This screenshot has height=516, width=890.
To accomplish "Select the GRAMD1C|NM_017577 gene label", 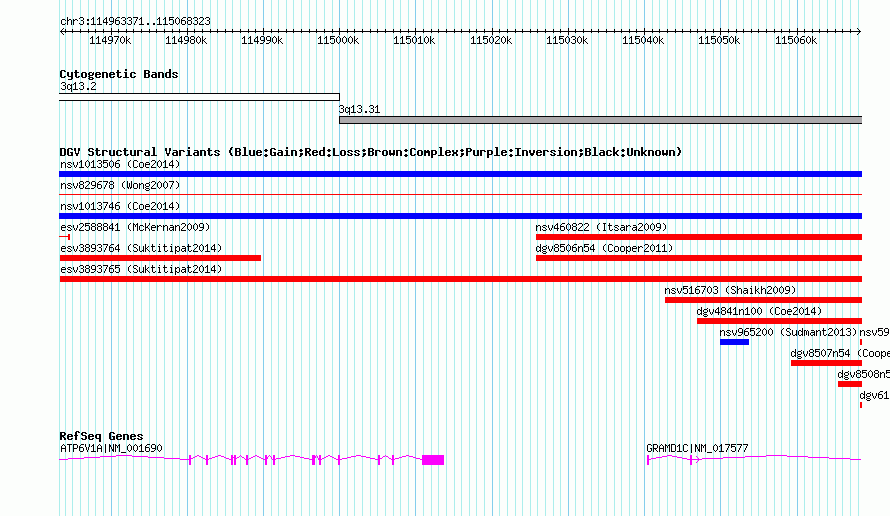I will tap(697, 448).
